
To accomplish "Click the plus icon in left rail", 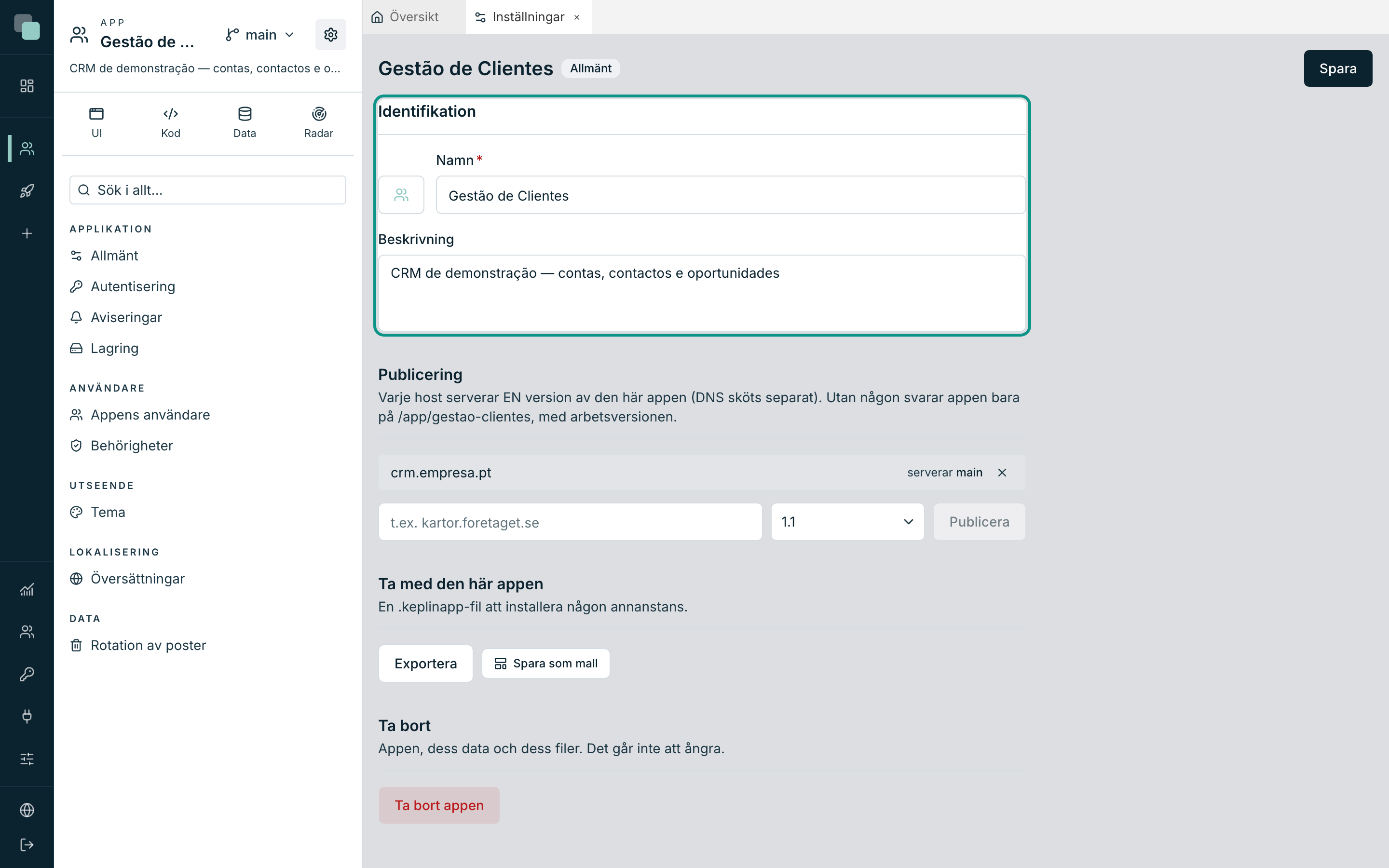I will [x=27, y=234].
